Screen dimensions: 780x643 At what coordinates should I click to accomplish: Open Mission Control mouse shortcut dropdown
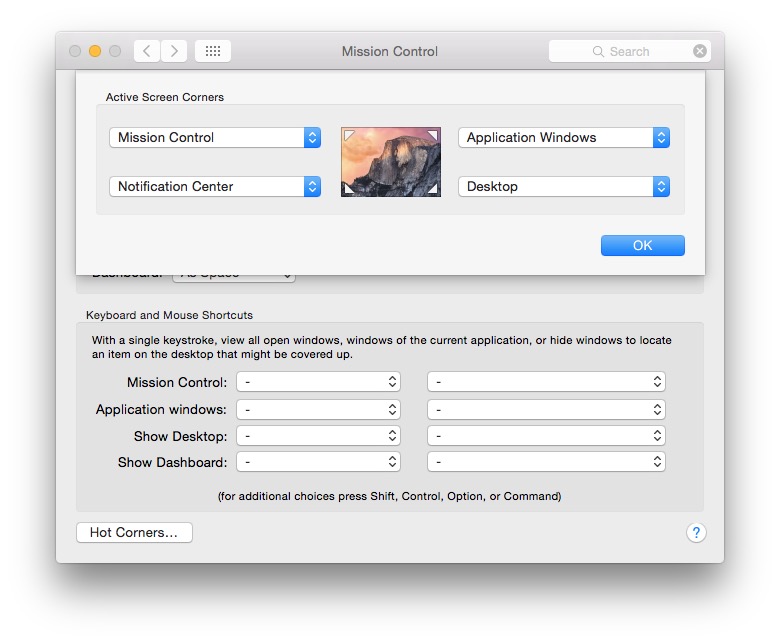[546, 382]
